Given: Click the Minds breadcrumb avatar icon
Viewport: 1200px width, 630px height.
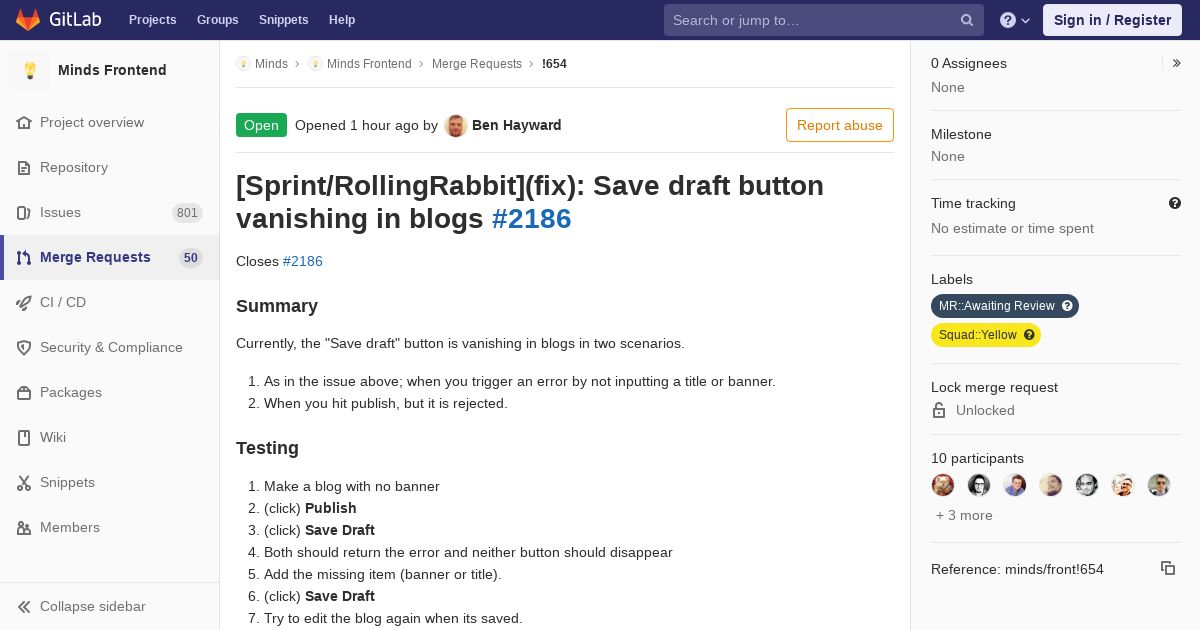Looking at the screenshot, I should click(x=243, y=64).
